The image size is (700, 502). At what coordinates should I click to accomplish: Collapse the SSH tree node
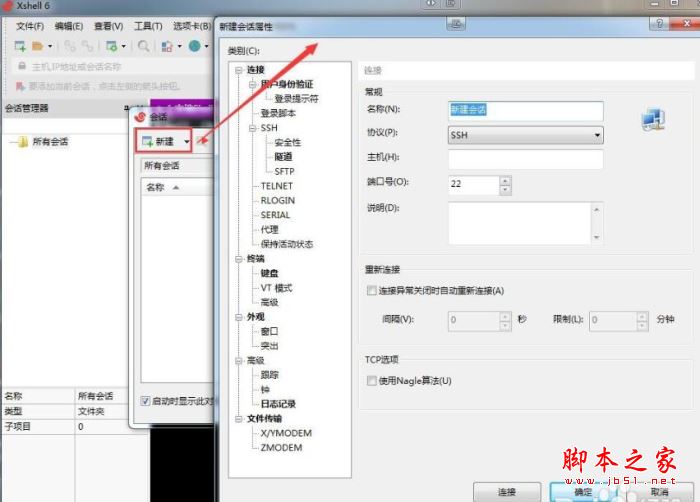253,128
